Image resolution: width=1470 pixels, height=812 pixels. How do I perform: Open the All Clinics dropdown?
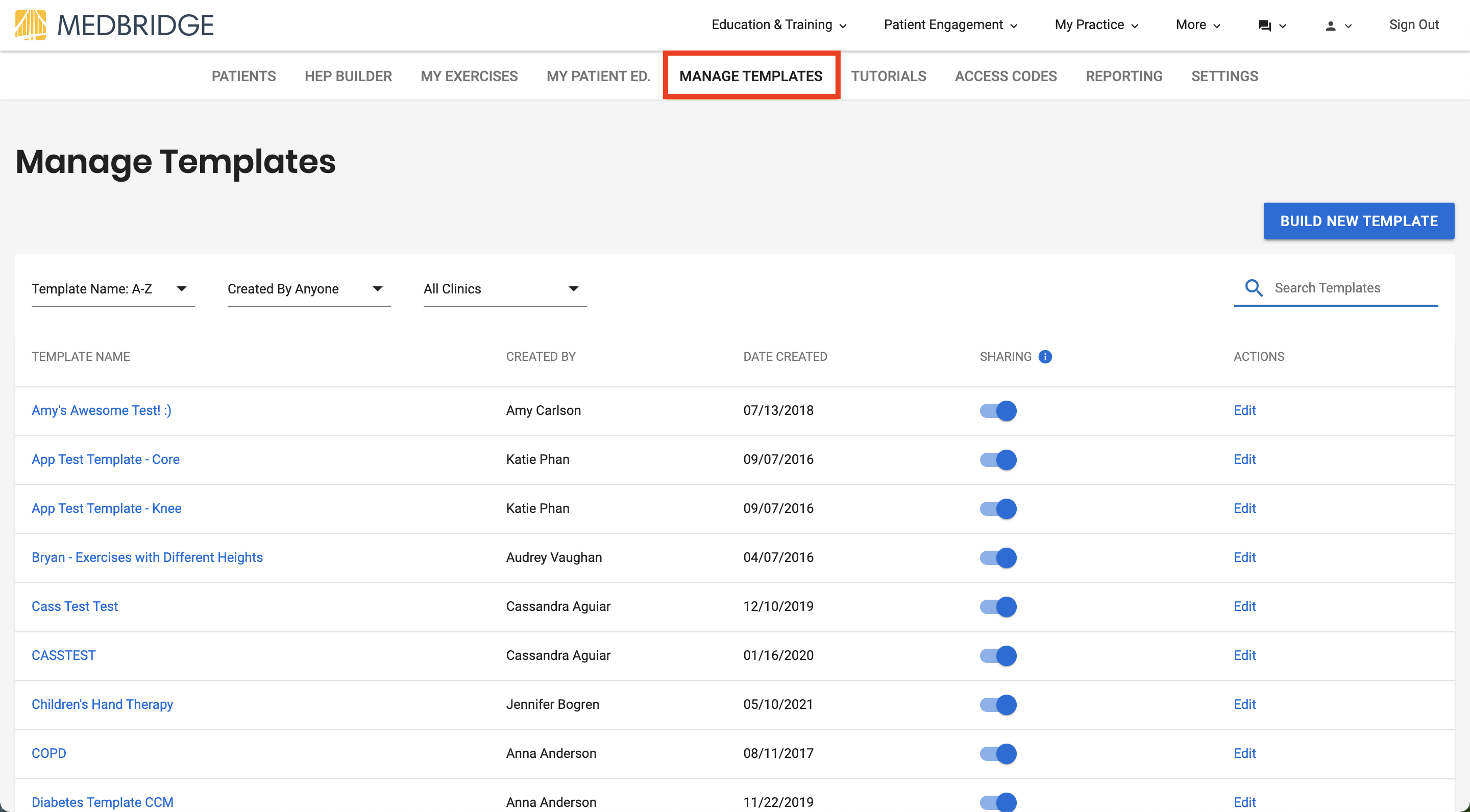pyautogui.click(x=505, y=289)
